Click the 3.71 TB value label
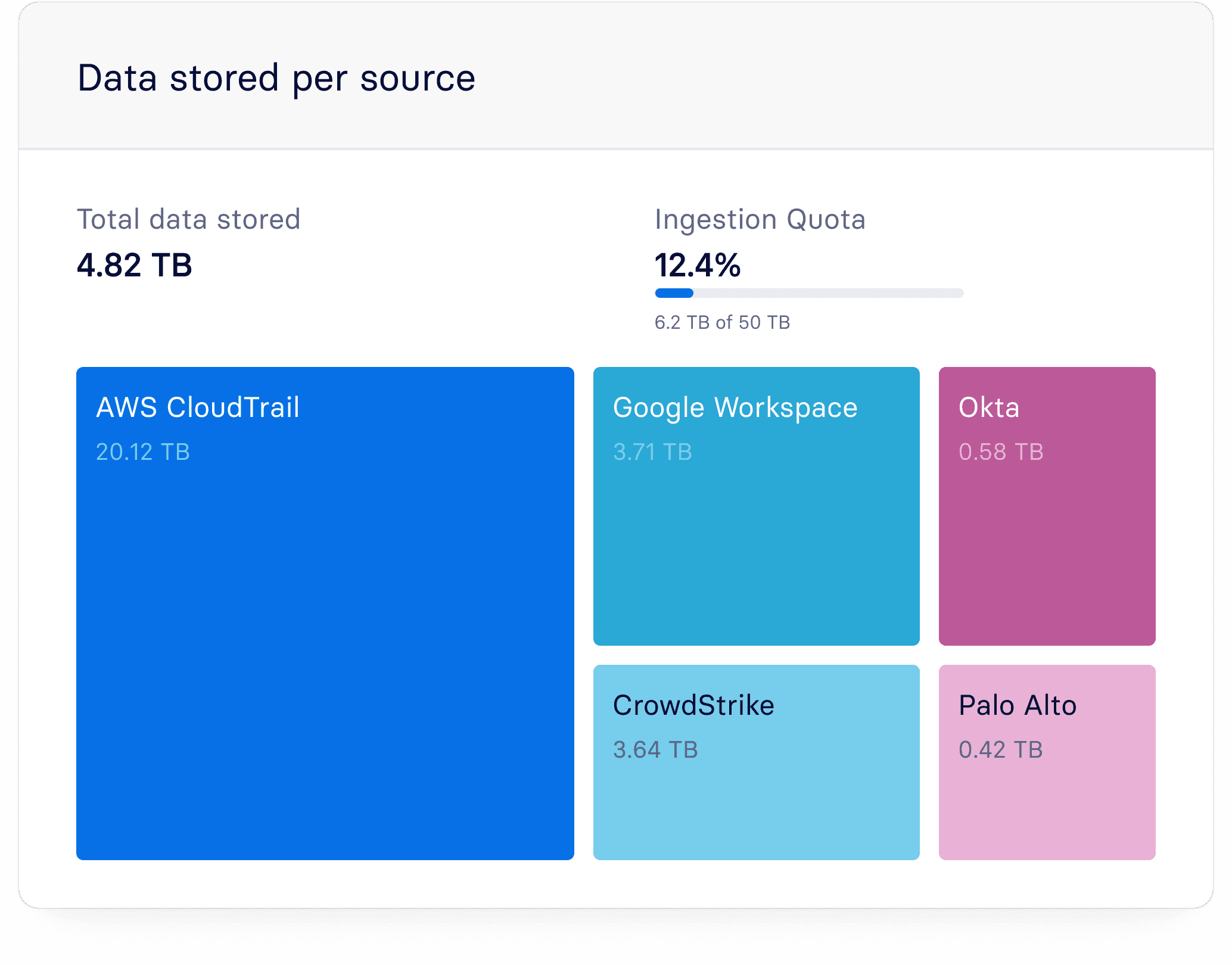This screenshot has height=965, width=1232. point(652,452)
